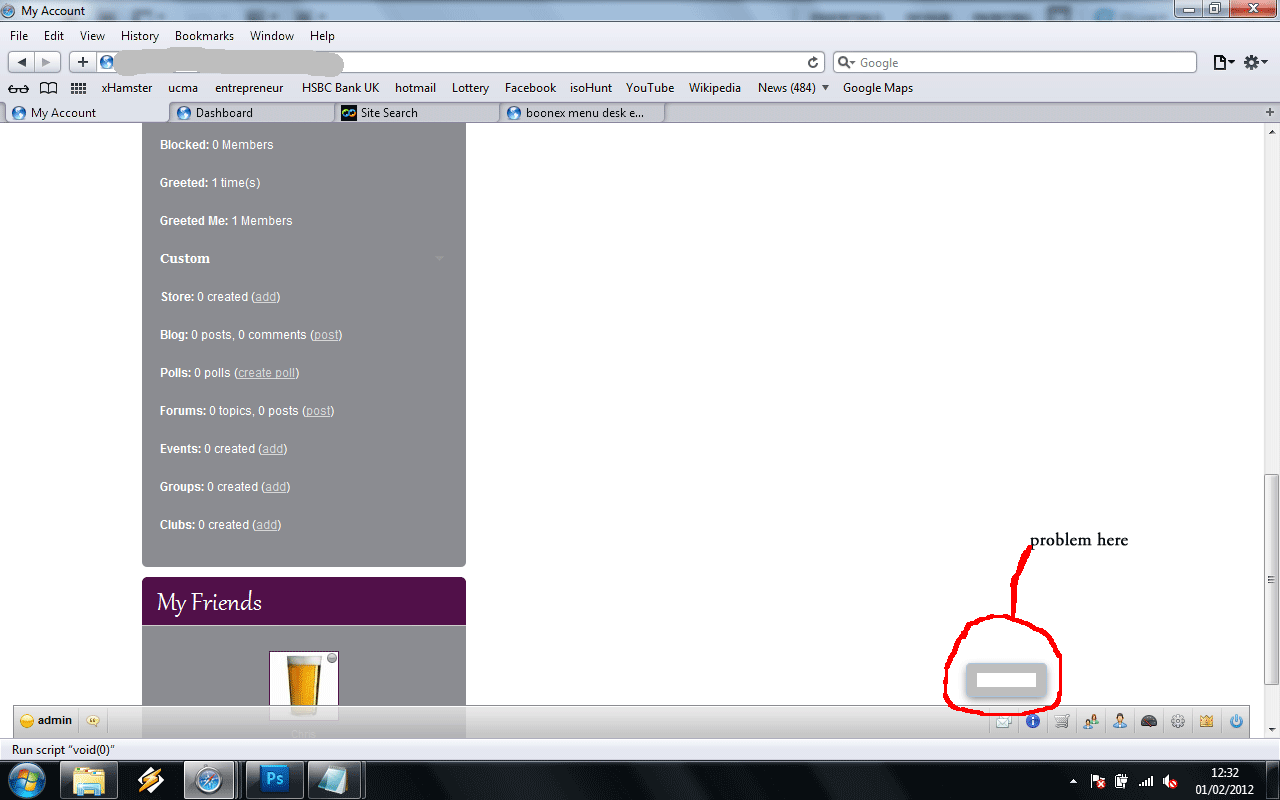The height and width of the screenshot is (800, 1280).
Task: Click the add bookmark plus button
Action: pyautogui.click(x=82, y=62)
